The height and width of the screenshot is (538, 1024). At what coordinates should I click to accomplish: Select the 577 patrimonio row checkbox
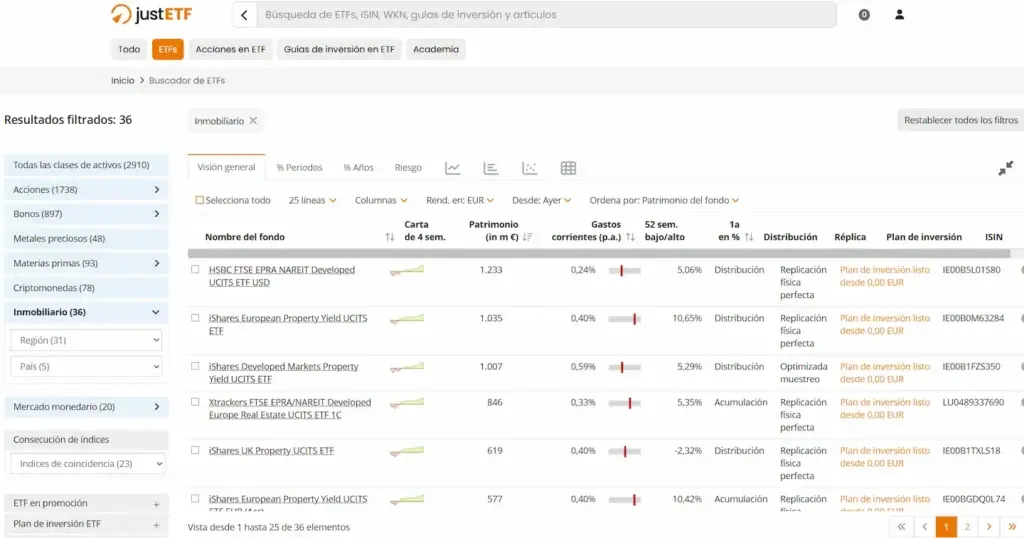tap(195, 498)
